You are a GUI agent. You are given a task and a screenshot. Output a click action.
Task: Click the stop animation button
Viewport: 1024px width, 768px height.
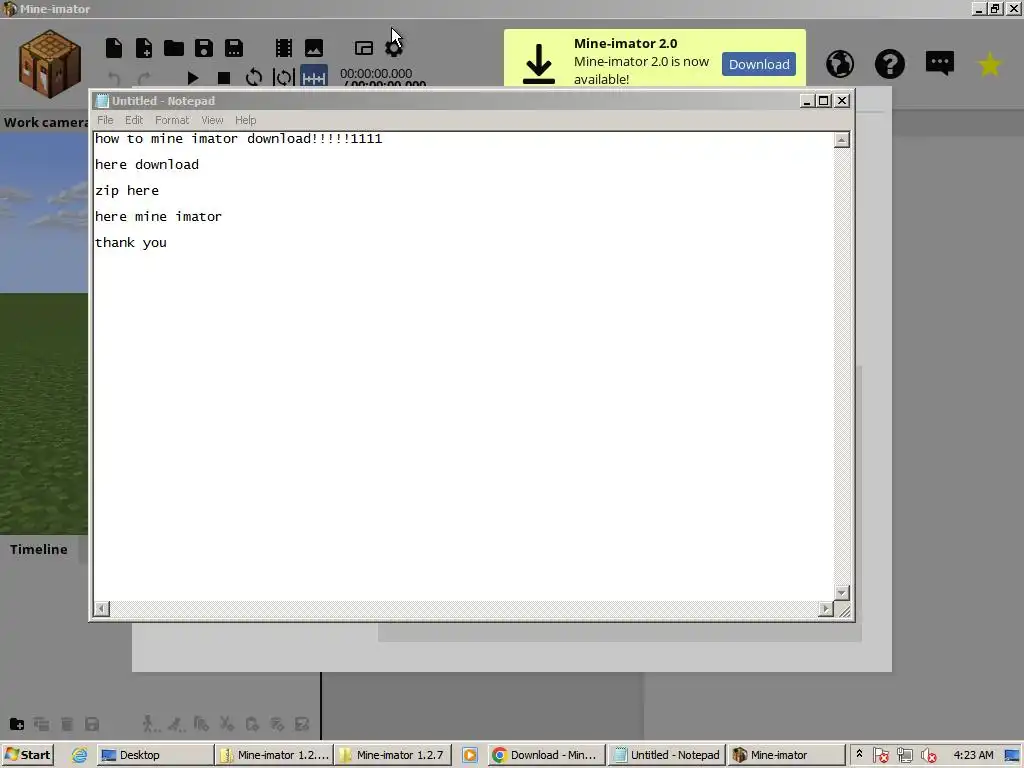(223, 78)
